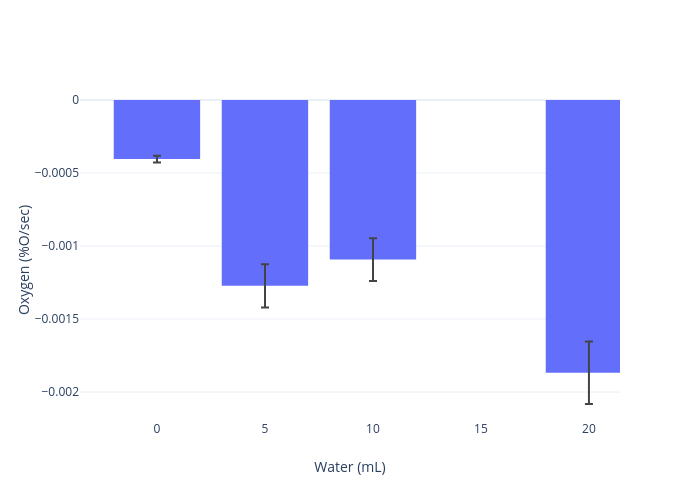This screenshot has height=500, width=700.
Task: Select the error bar on the 10 mL bar
Action: (373, 260)
